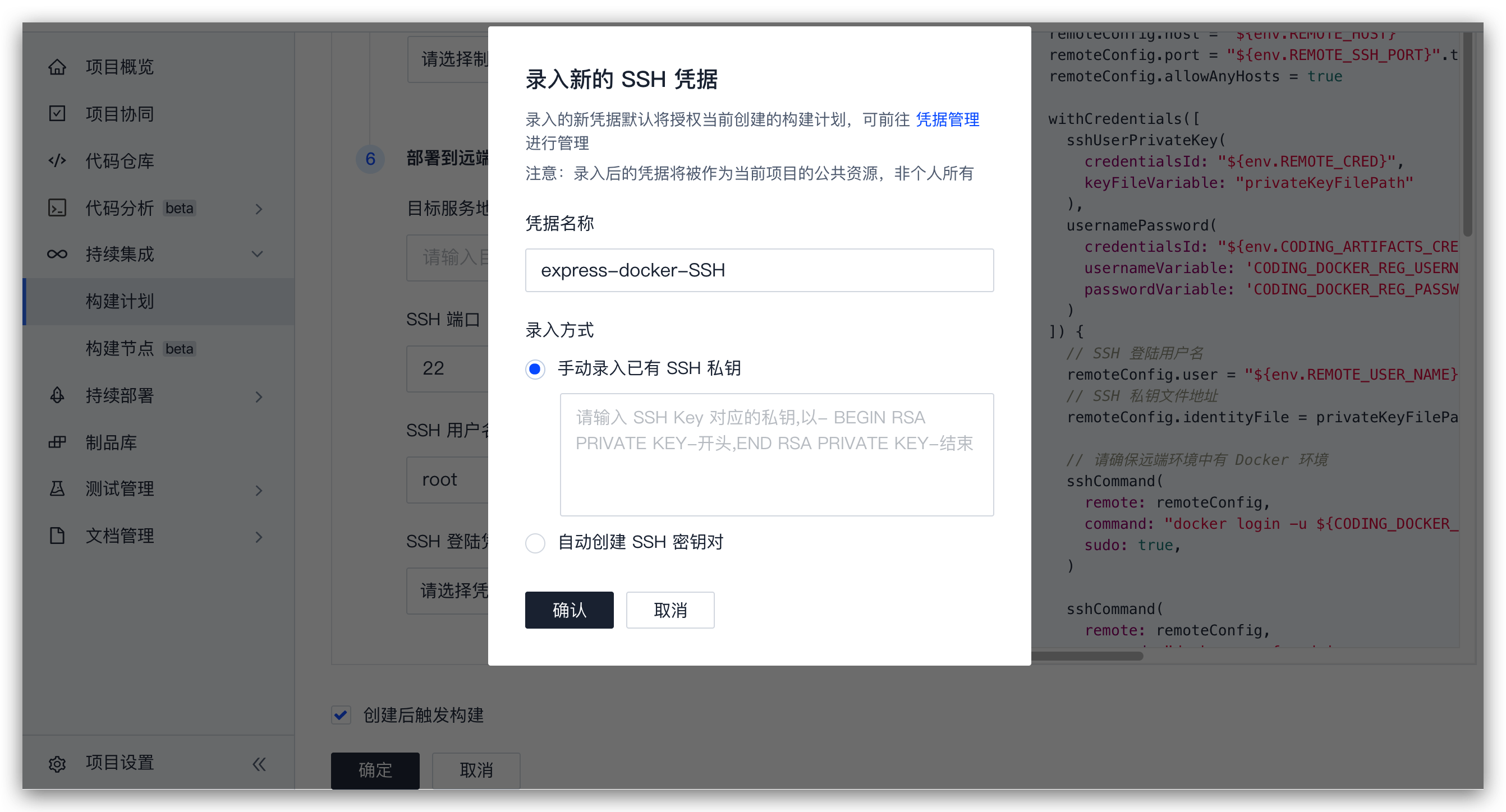Click the usernamePassword( code line
The height and width of the screenshot is (812, 1506).
tap(1142, 225)
